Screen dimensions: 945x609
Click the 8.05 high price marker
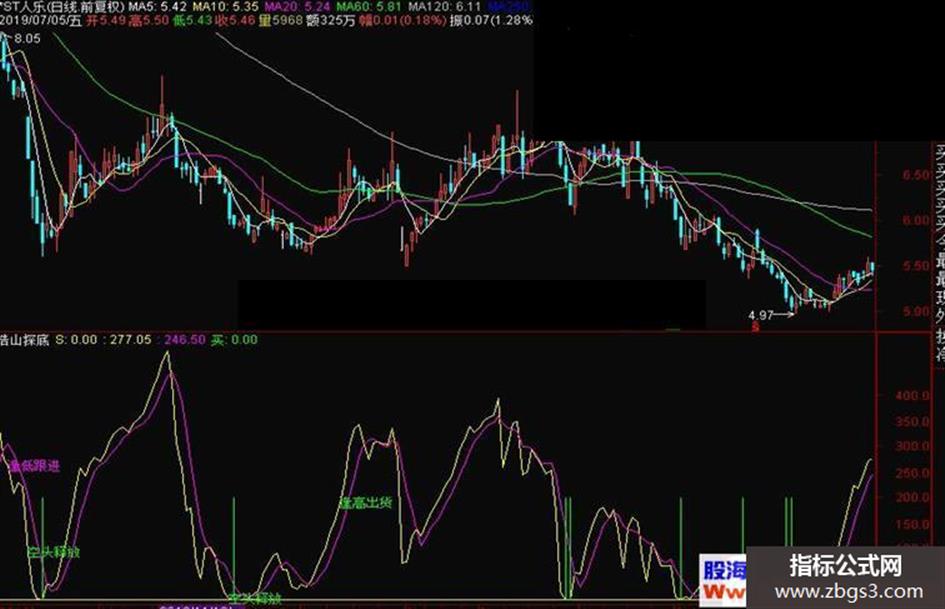27,39
